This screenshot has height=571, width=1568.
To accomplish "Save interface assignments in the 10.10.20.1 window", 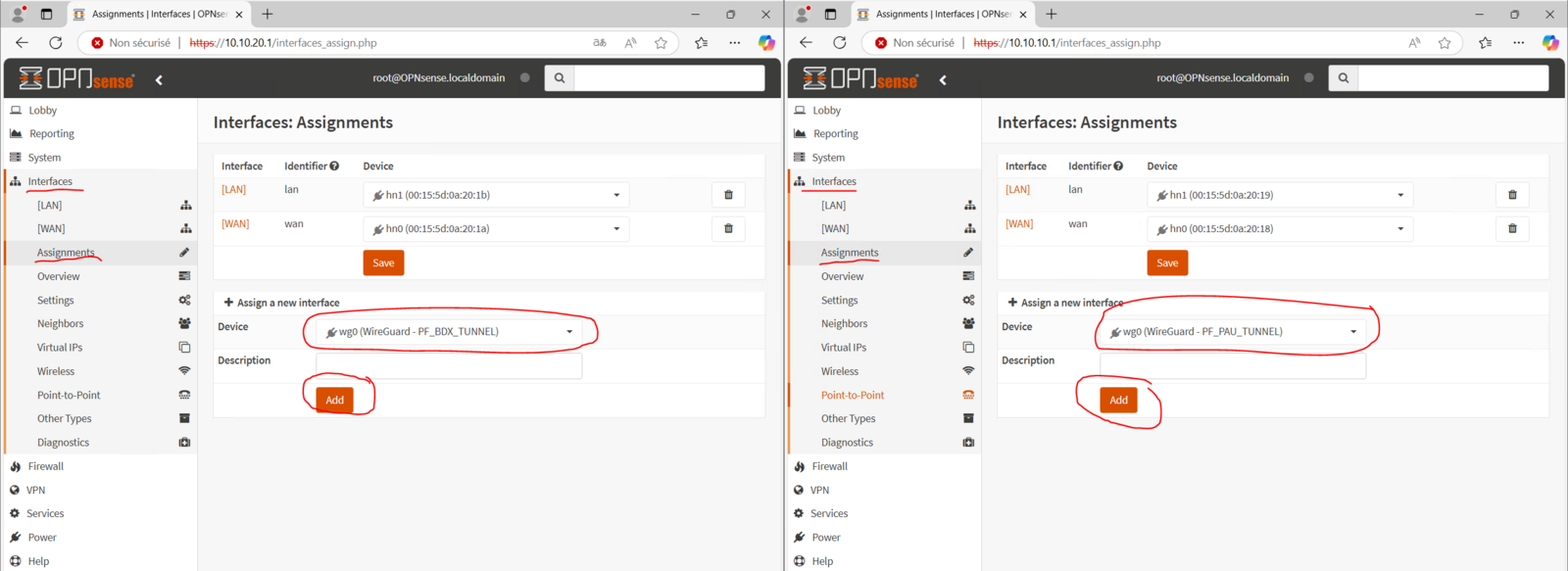I will [383, 262].
